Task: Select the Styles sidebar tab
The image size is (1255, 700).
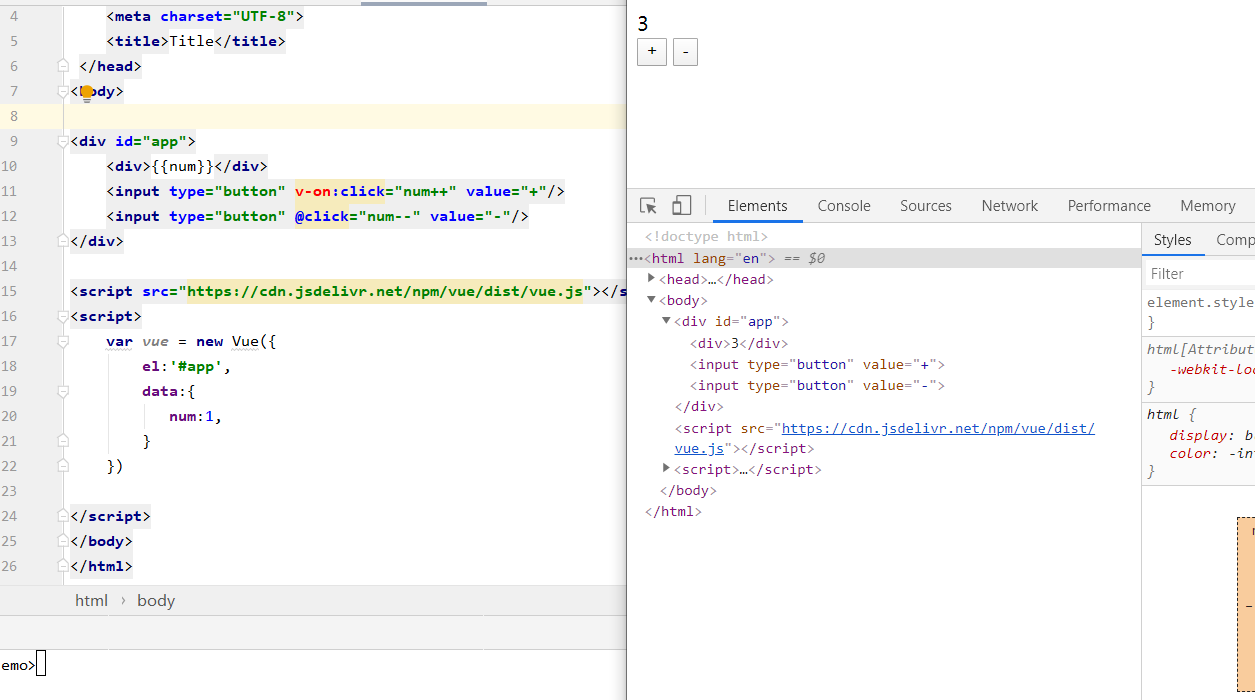Action: tap(1172, 240)
